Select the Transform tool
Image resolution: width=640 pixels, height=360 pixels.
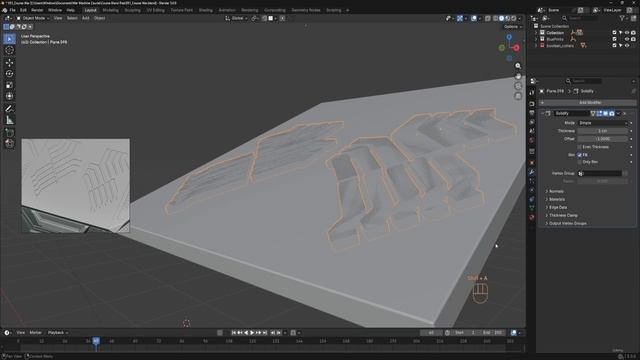tap(9, 96)
